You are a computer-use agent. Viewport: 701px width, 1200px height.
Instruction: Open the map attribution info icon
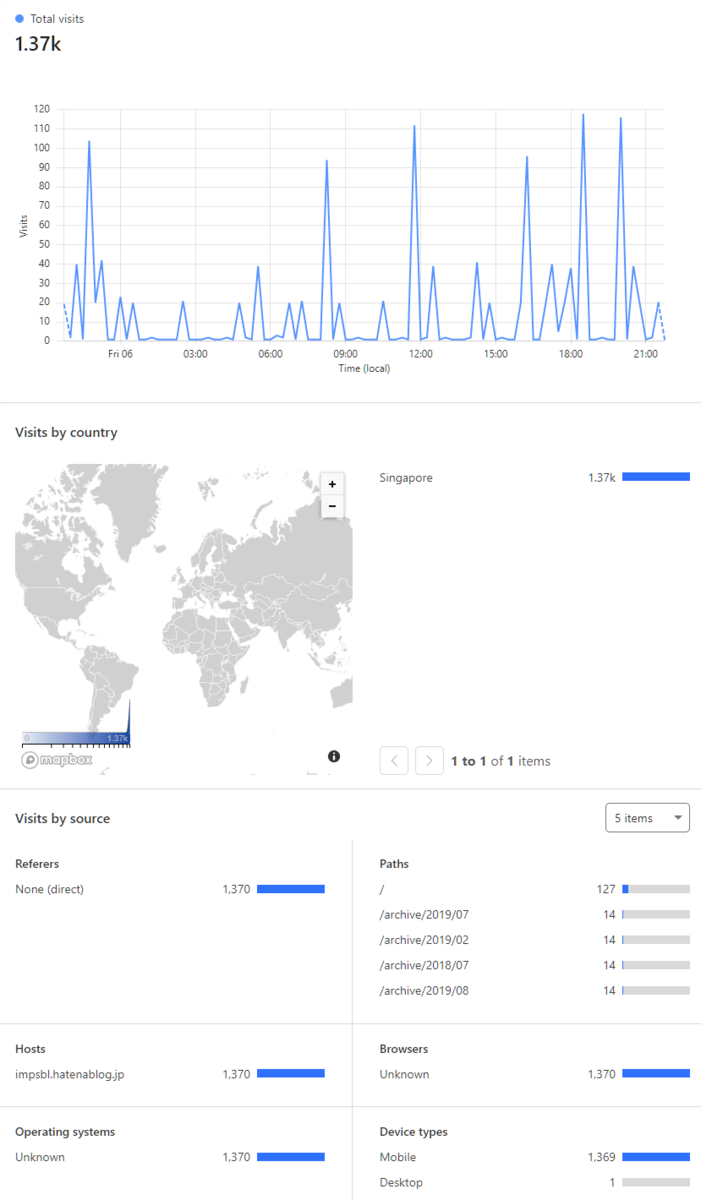tap(334, 756)
